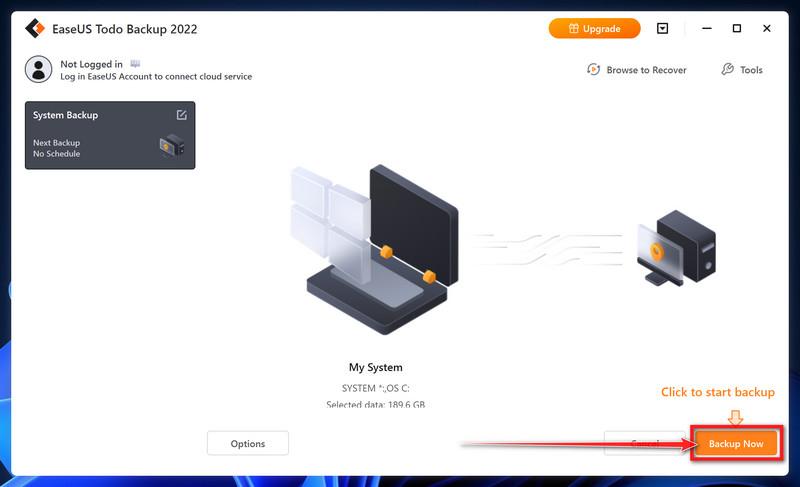Viewport: 800px width, 487px height.
Task: Click the wrench icon beside Tools
Action: [x=728, y=69]
